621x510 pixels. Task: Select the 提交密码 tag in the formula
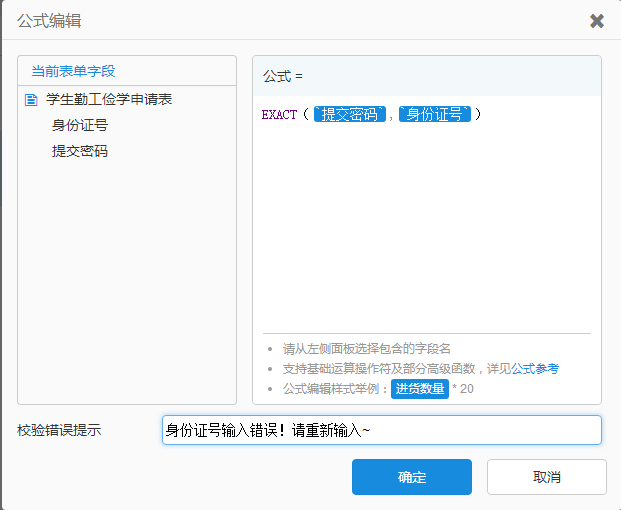pyautogui.click(x=350, y=115)
